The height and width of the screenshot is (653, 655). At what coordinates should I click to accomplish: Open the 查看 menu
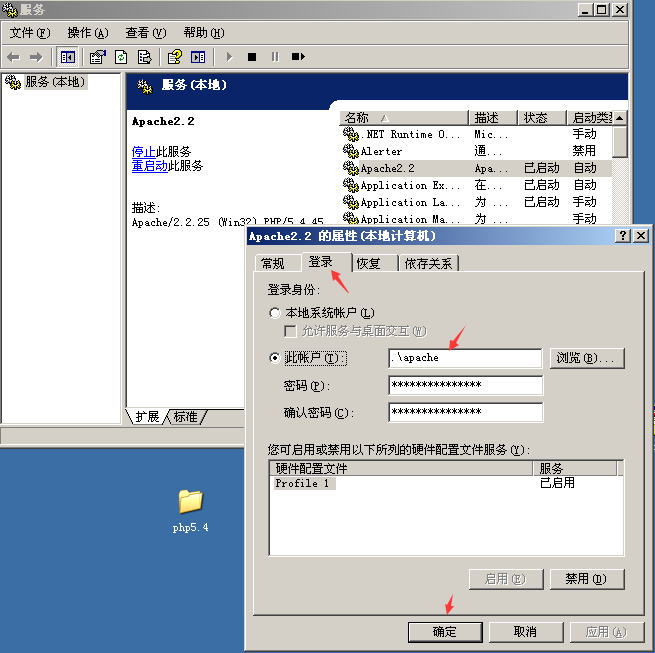[x=145, y=33]
